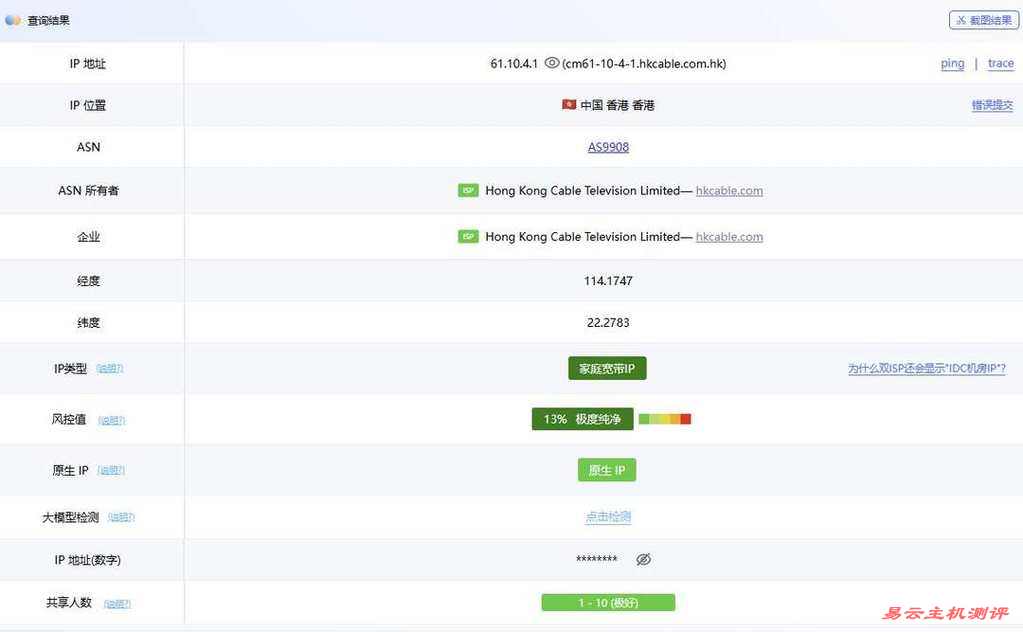Click the 纬度 row label

(x=88, y=322)
